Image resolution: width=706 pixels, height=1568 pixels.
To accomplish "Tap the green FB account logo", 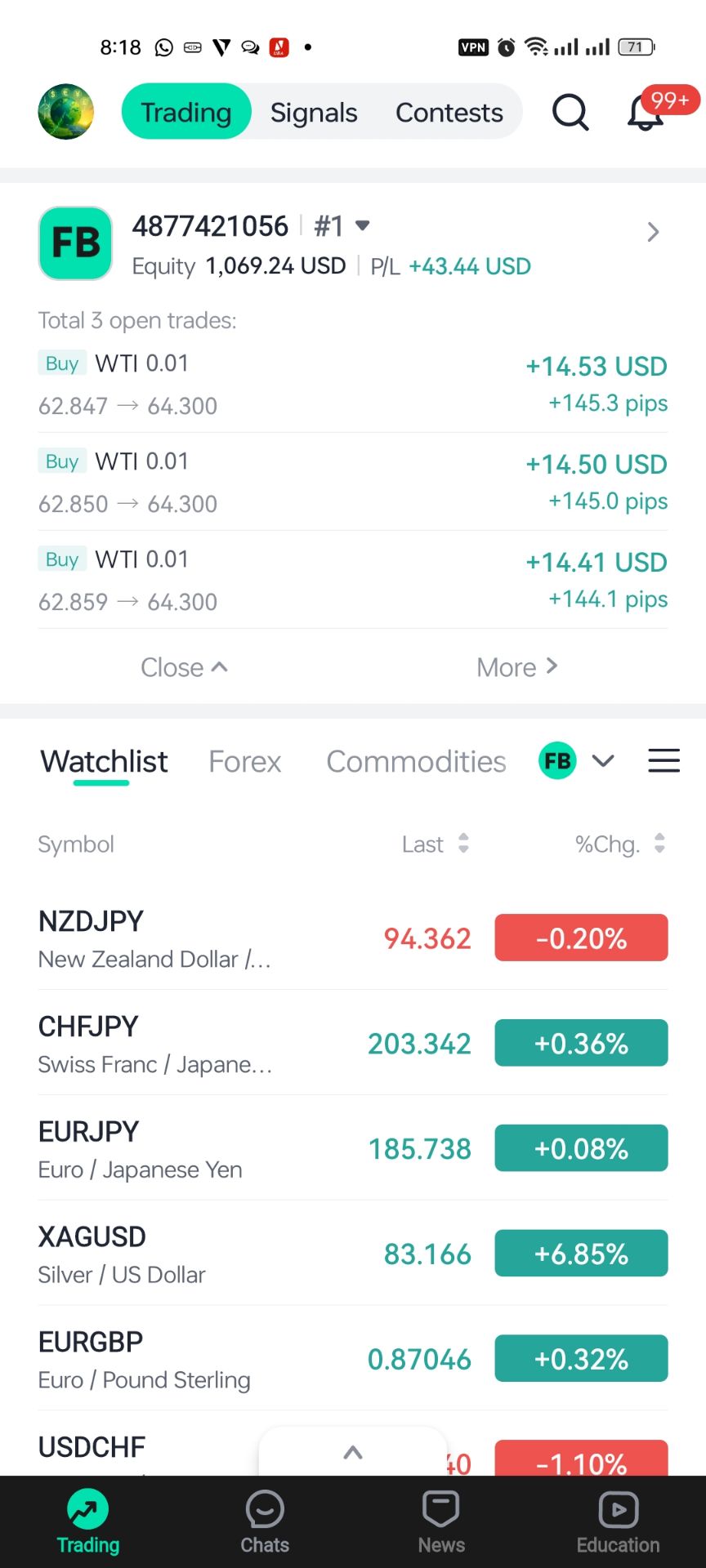I will coord(75,243).
